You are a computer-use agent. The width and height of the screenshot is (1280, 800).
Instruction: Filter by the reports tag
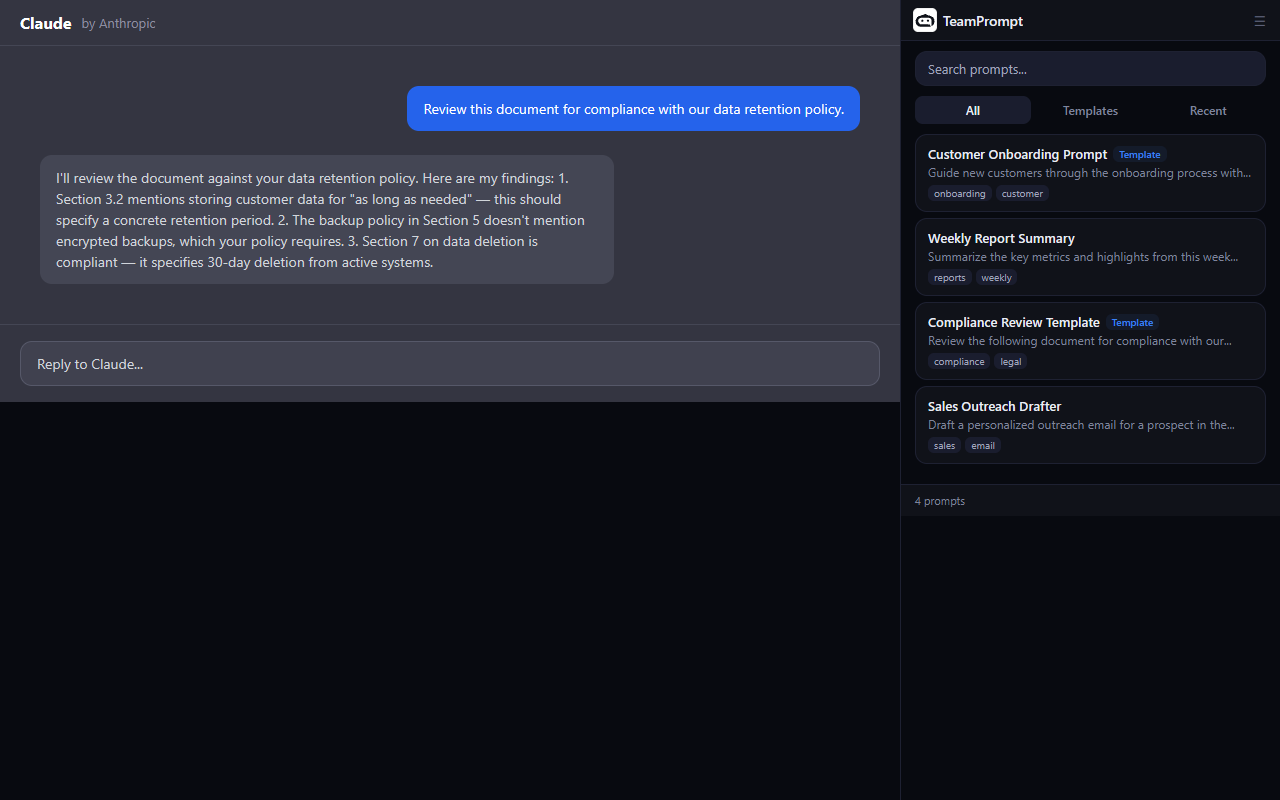949,278
